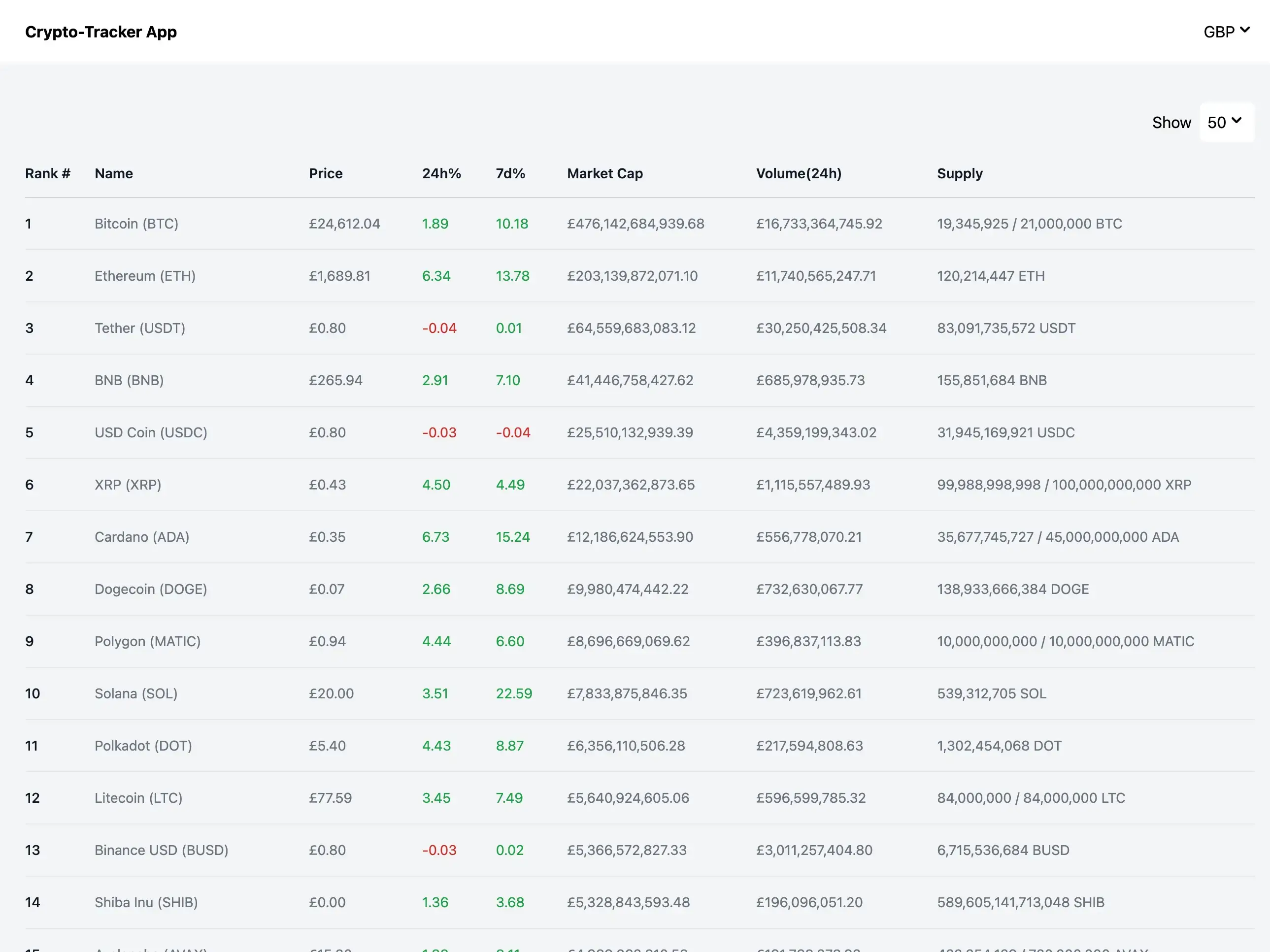Click Polygon (MATIC) market cap value
The image size is (1270, 952).
628,642
